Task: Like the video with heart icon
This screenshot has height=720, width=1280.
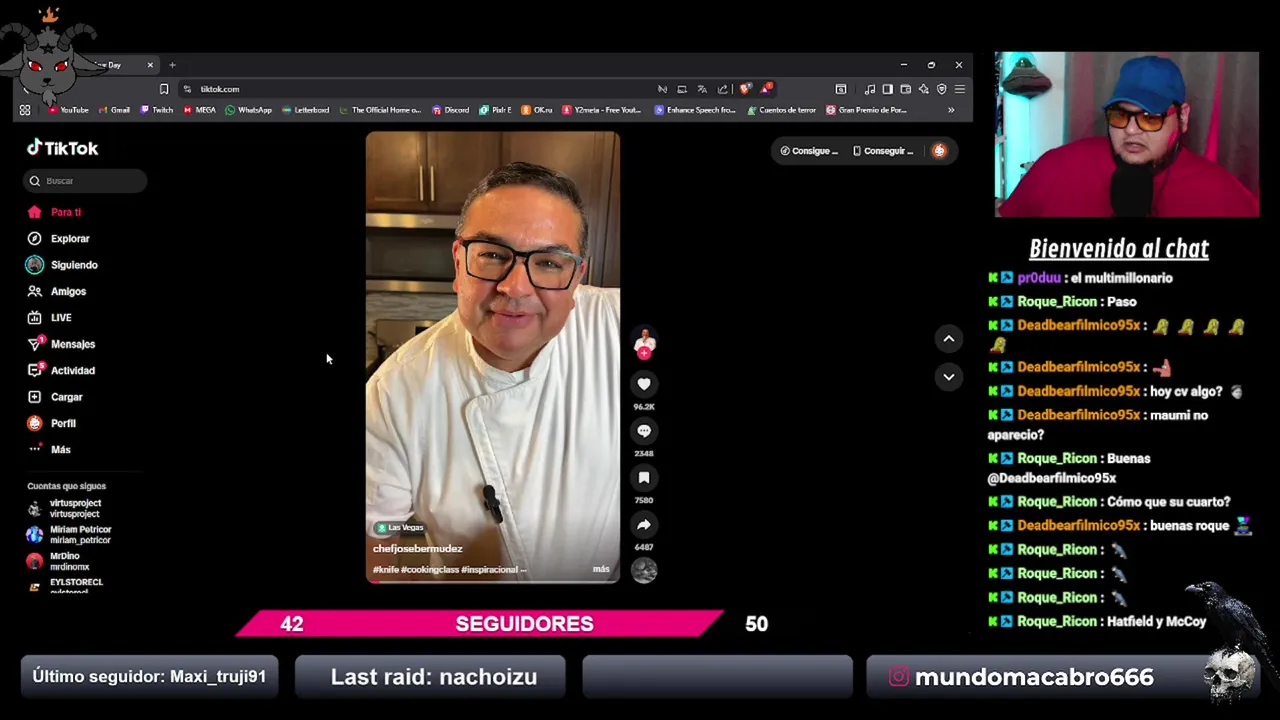Action: 644,384
